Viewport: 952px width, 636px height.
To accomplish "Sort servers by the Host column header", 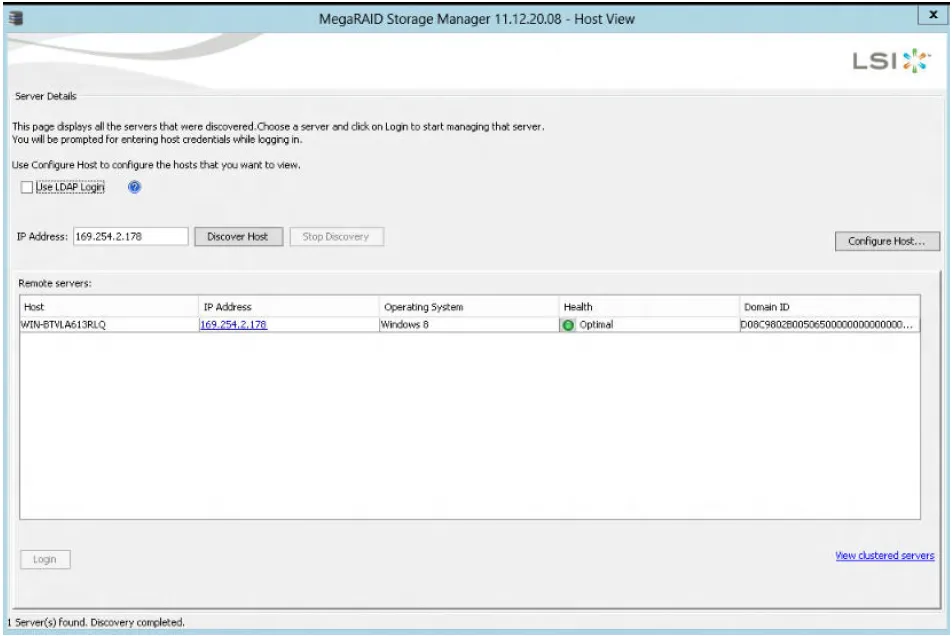I will [x=108, y=307].
